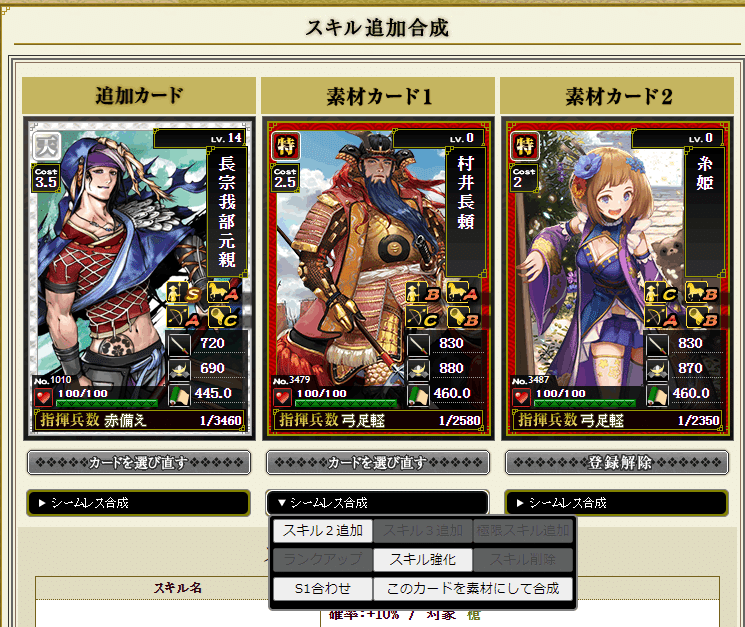Click the scroll intelligence icon on 糸姫 card
The height and width of the screenshot is (627, 745).
[658, 394]
